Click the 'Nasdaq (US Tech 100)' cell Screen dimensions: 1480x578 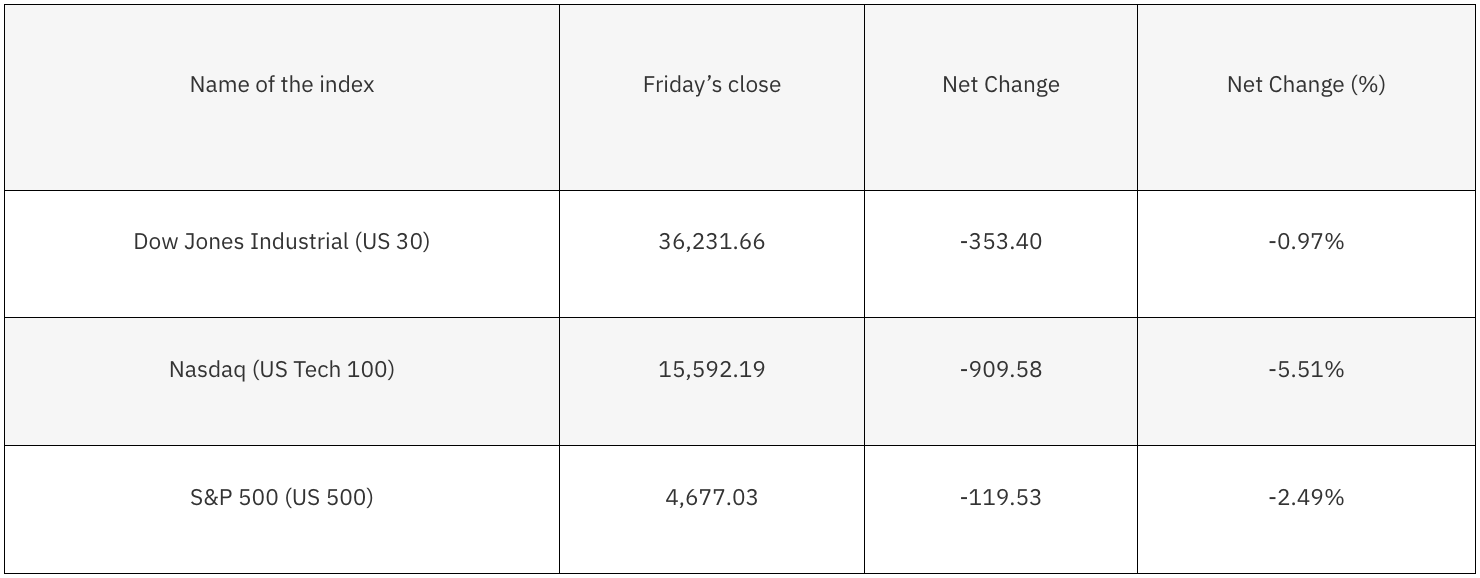[282, 370]
